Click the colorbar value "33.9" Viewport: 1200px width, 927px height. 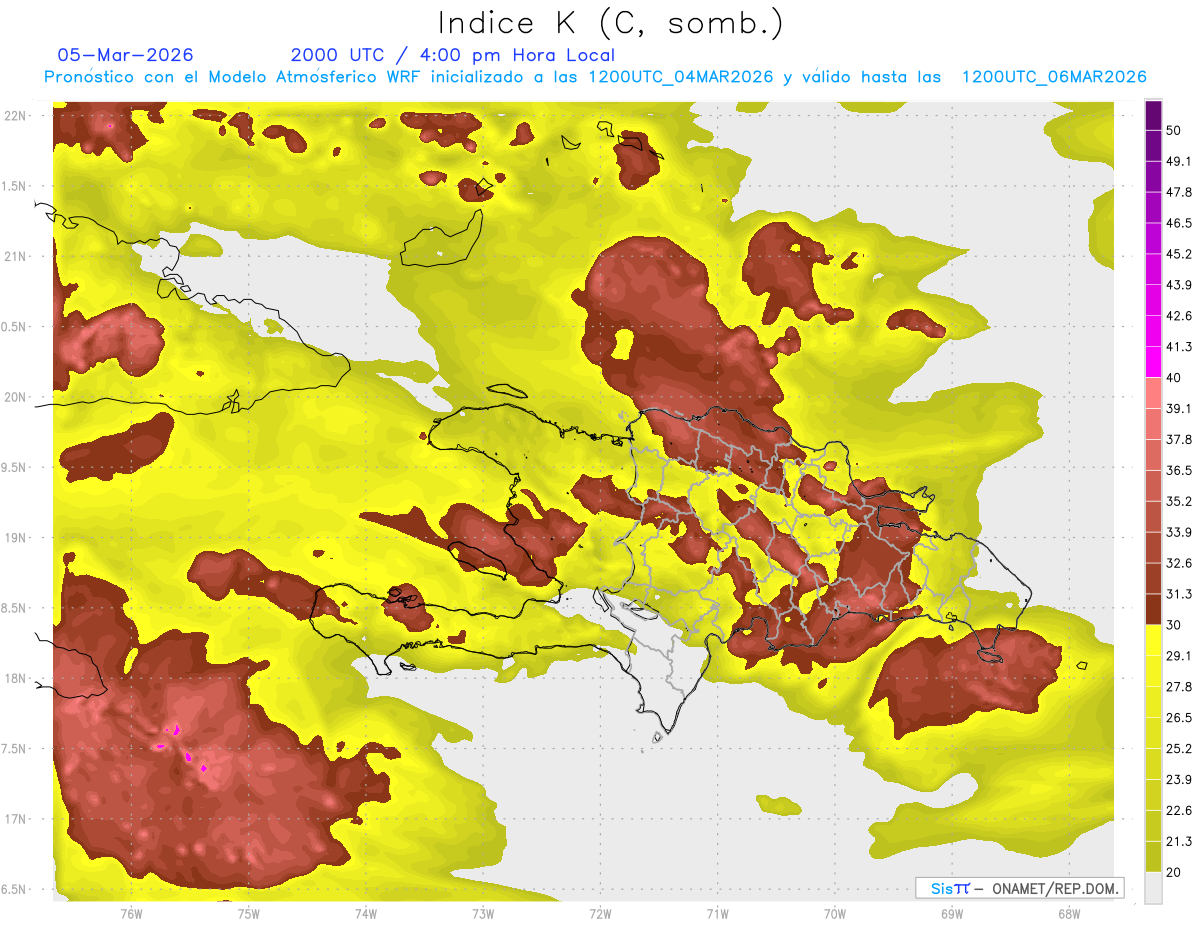point(1180,532)
